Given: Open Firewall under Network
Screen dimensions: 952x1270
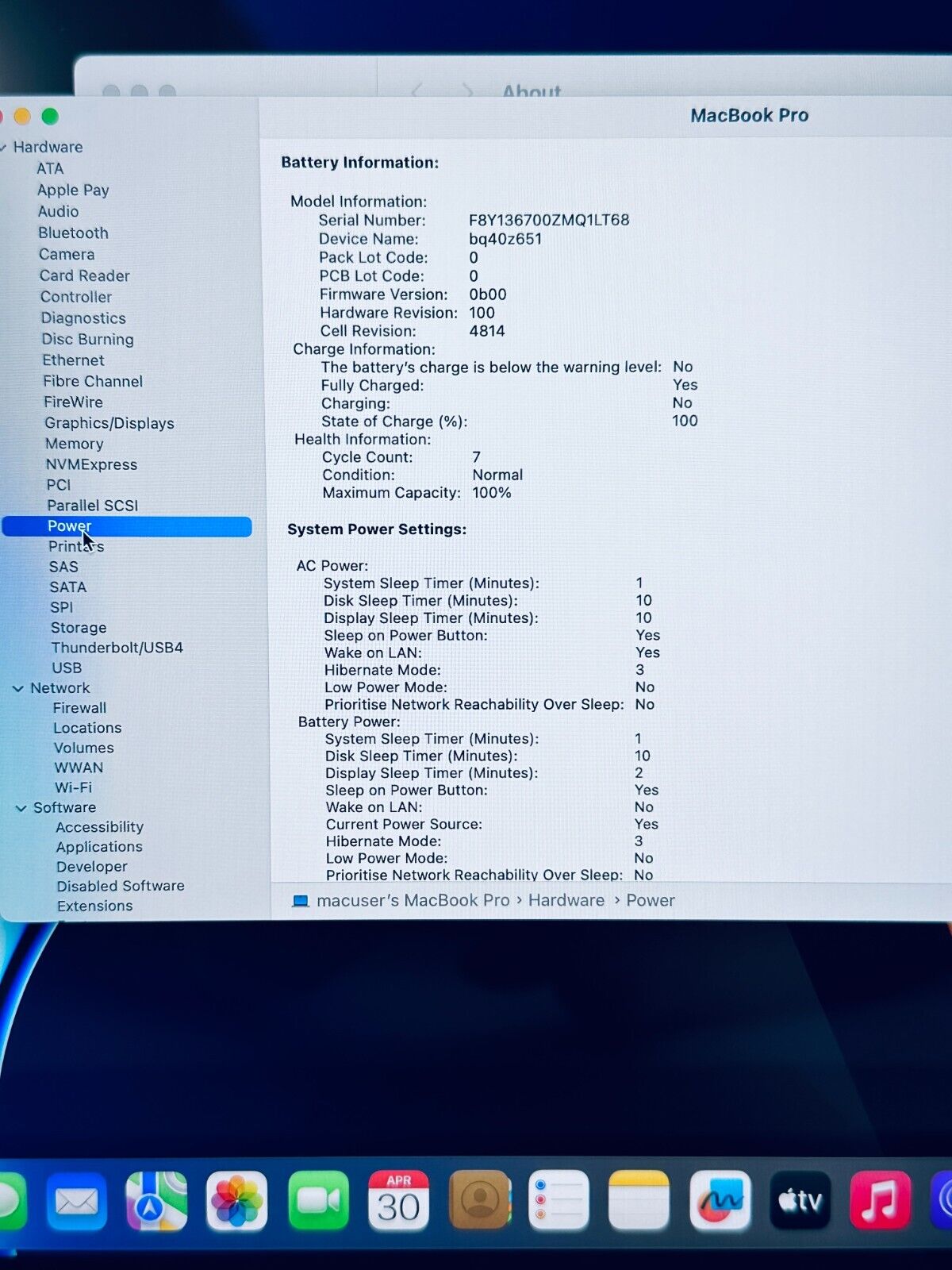Looking at the screenshot, I should coord(79,708).
